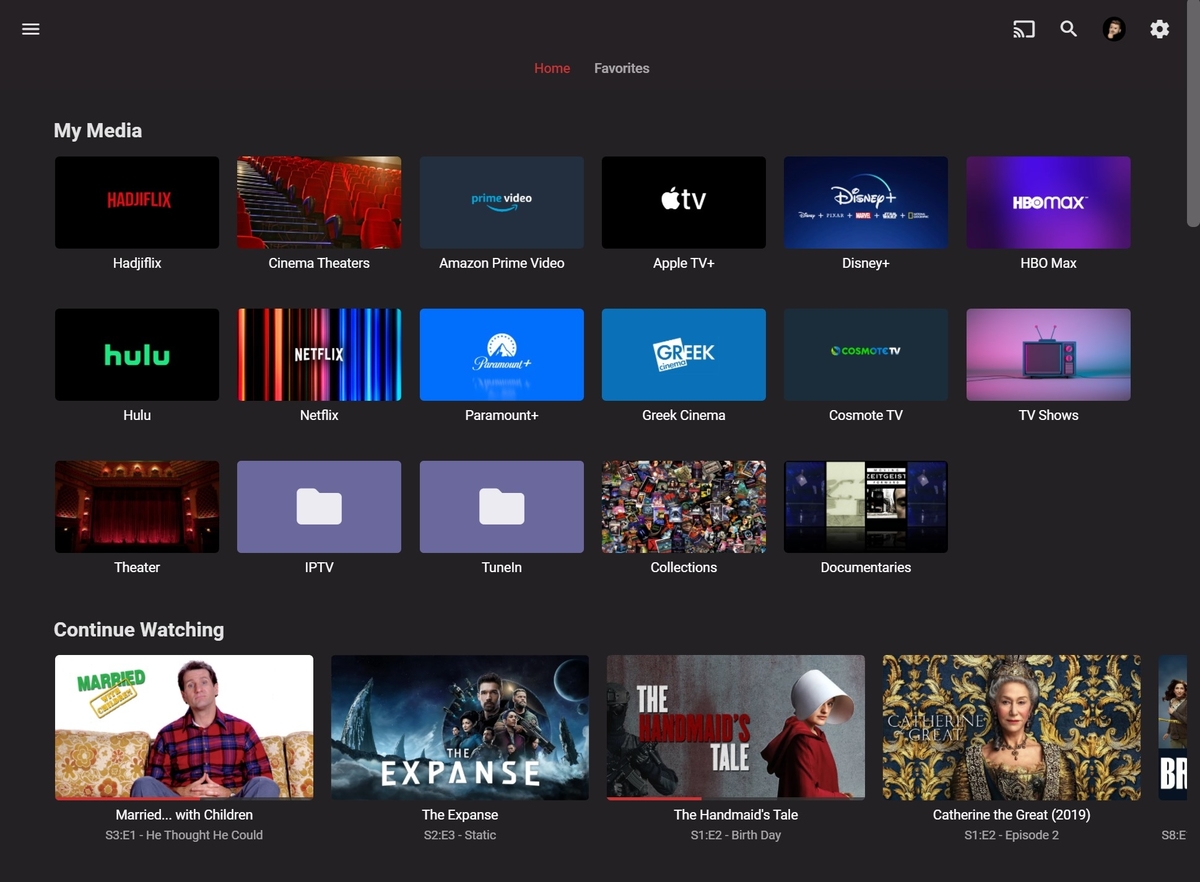
Task: Open the IPTV folder icon
Action: pos(319,506)
